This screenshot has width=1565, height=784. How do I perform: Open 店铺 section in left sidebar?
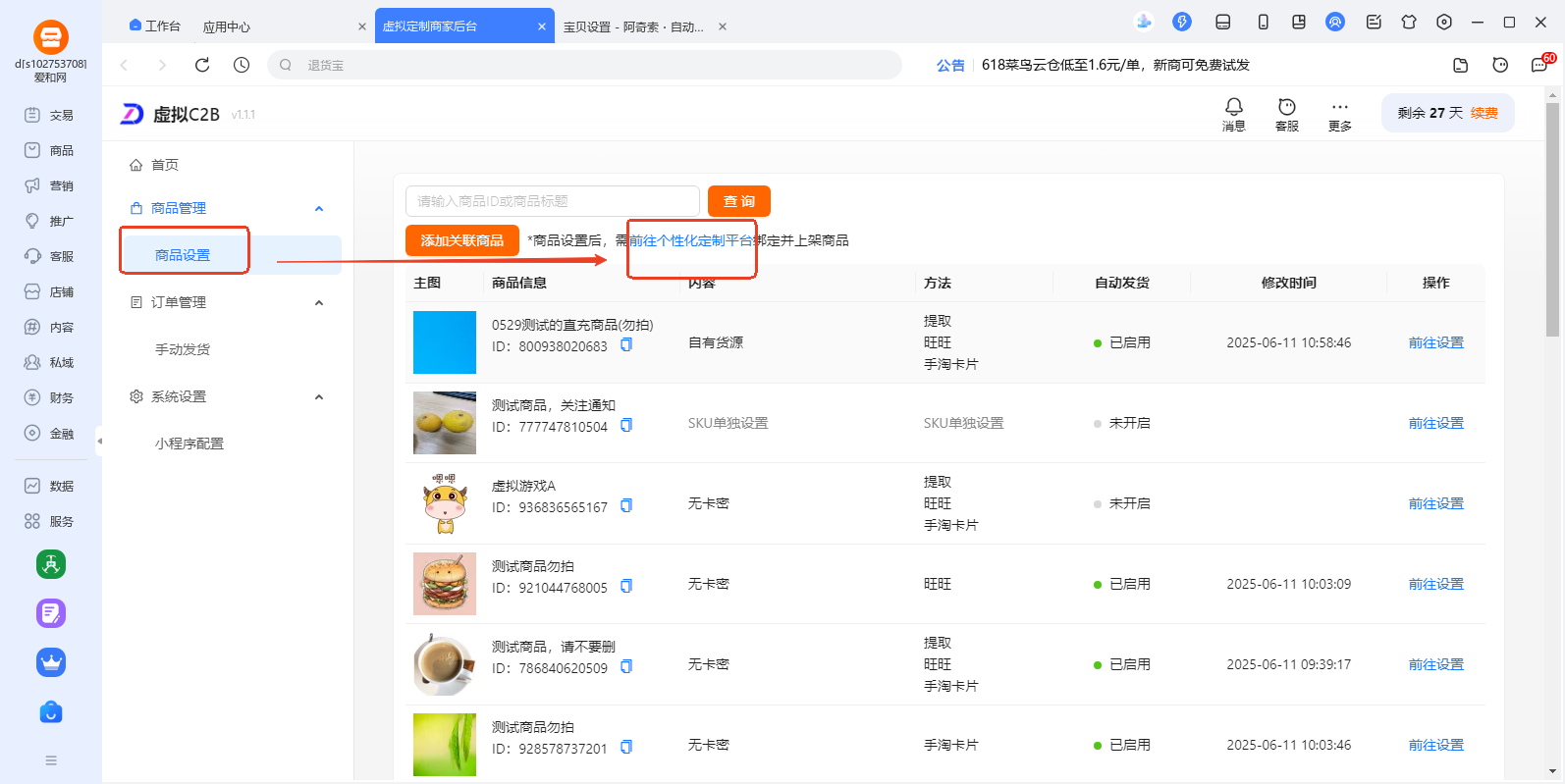[49, 291]
